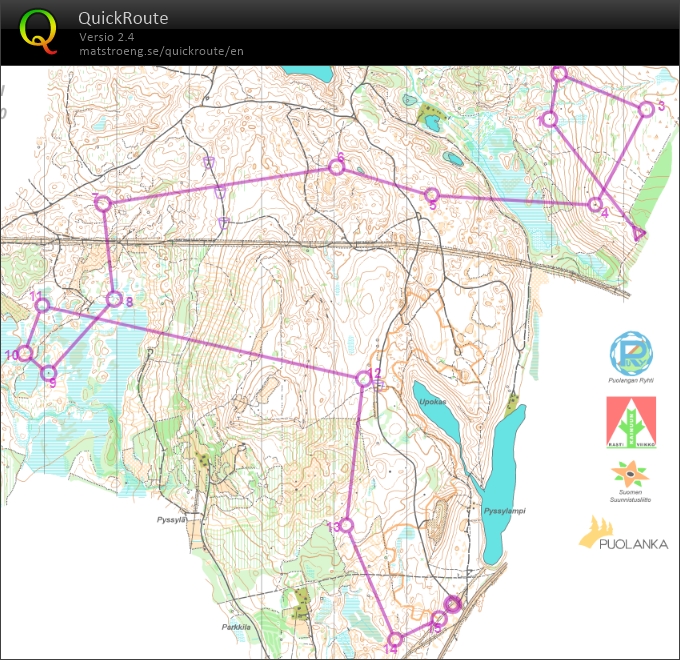Click control circle 14 at bottom
Viewport: 680px width, 660px height.
395,639
